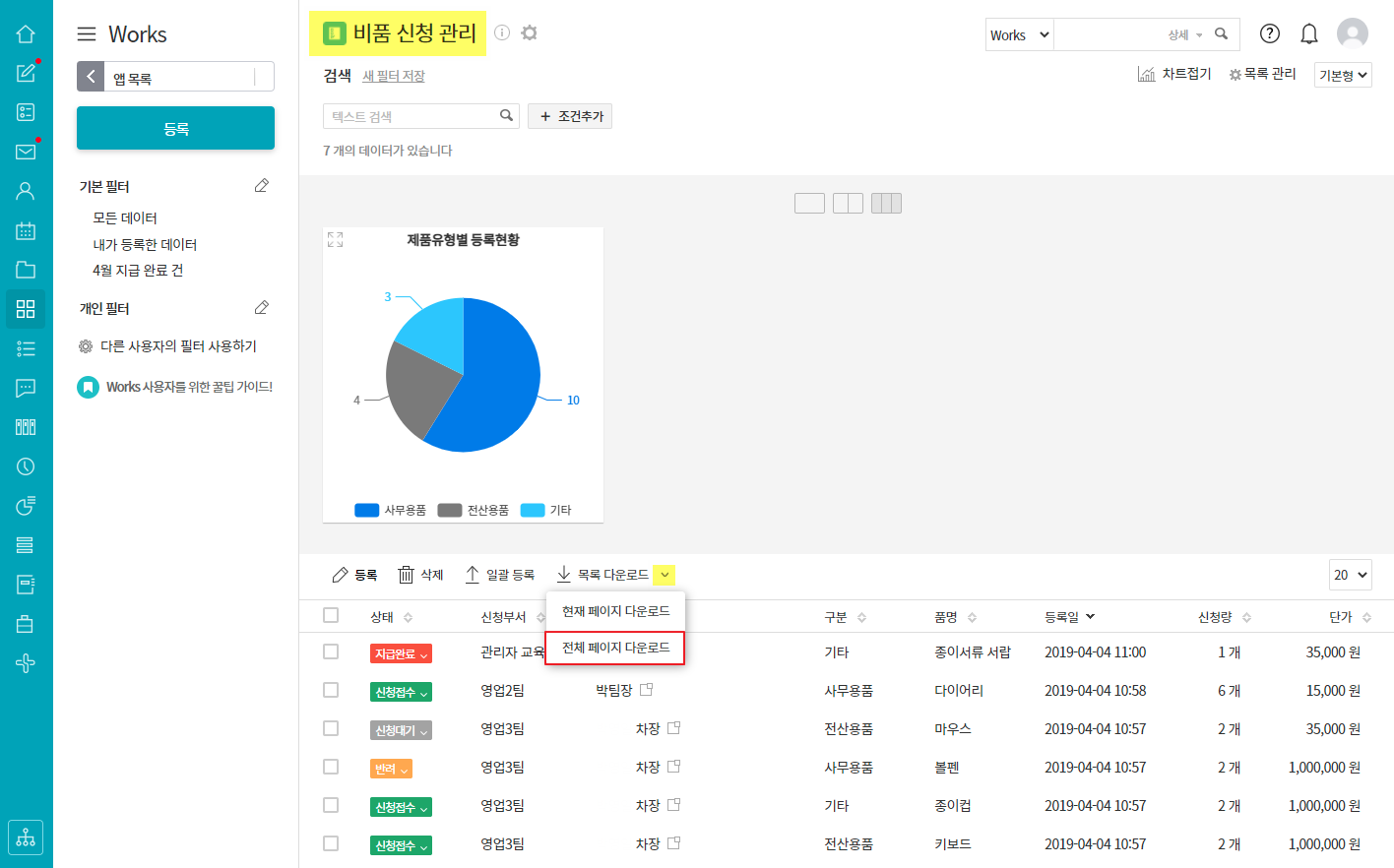Open the 기본형 view dropdown

coord(1342,76)
